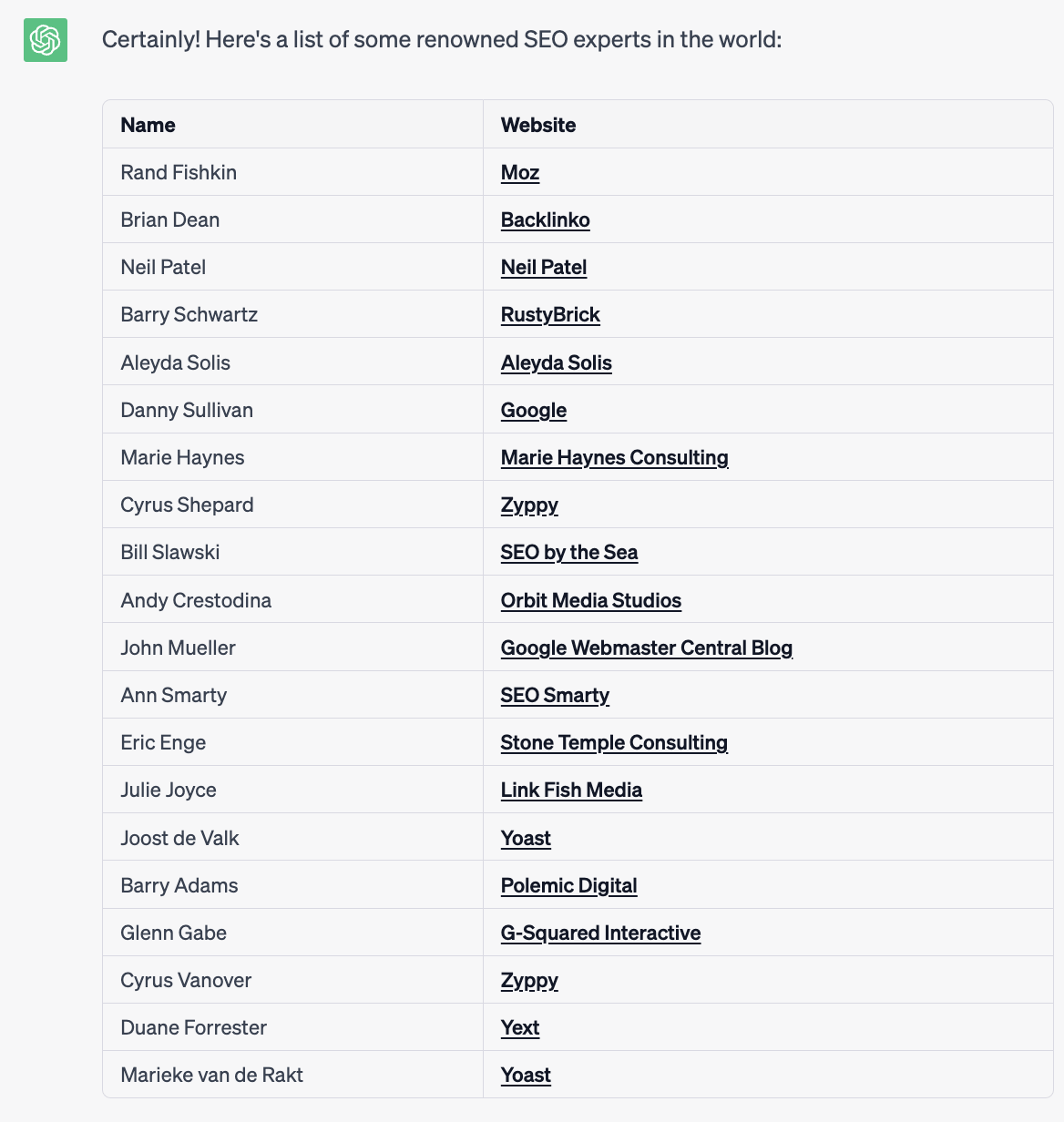The height and width of the screenshot is (1122, 1064).
Task: Open the Backlinko link for Brian Dean
Action: coord(545,219)
